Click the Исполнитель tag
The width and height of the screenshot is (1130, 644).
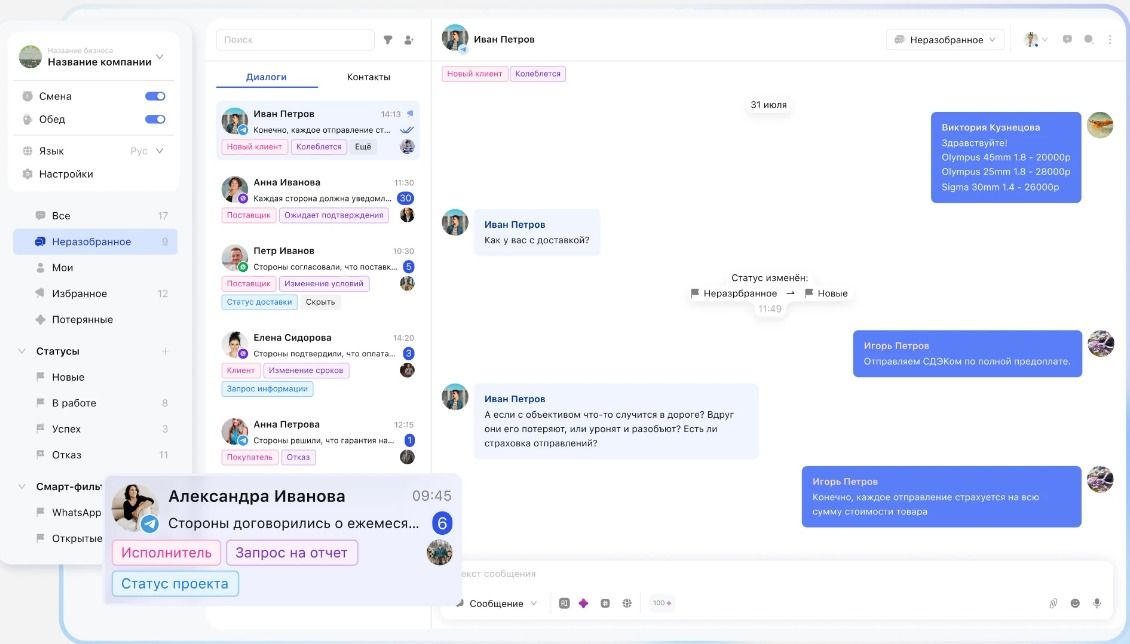(166, 553)
